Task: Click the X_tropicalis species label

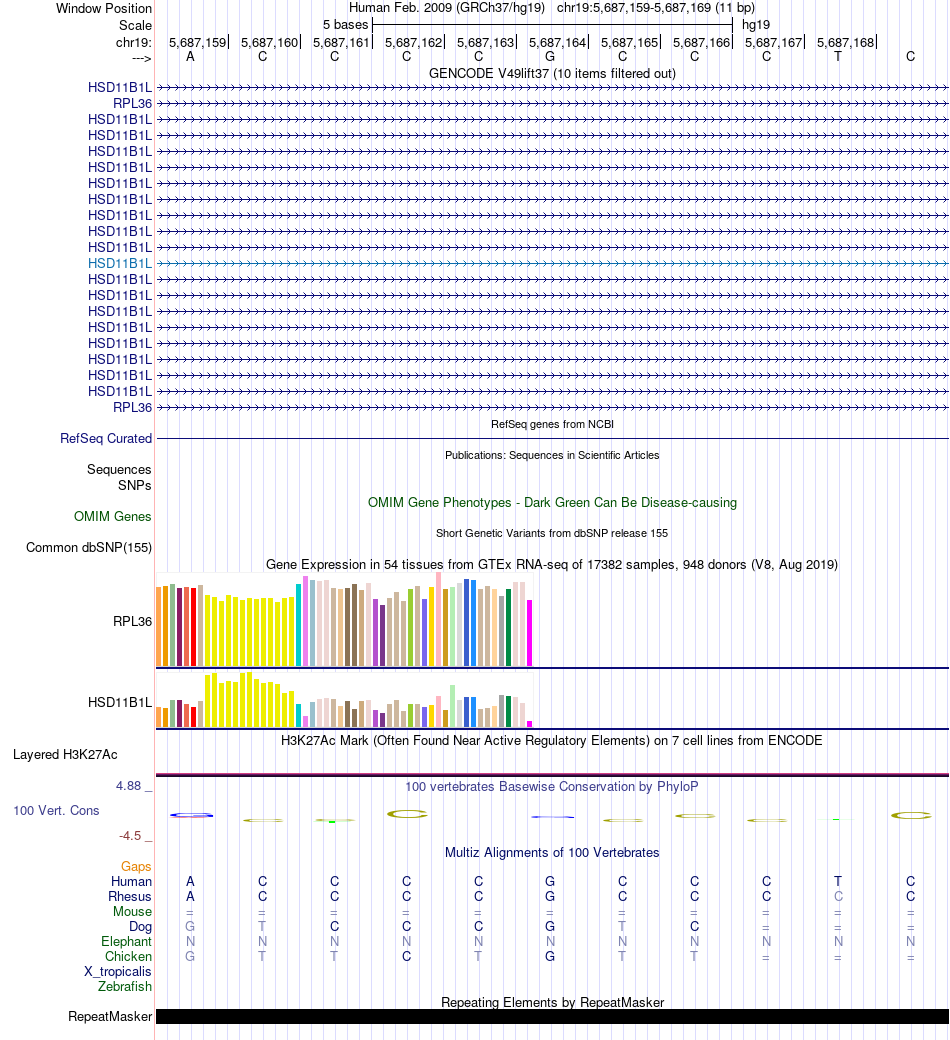Action: pyautogui.click(x=117, y=972)
